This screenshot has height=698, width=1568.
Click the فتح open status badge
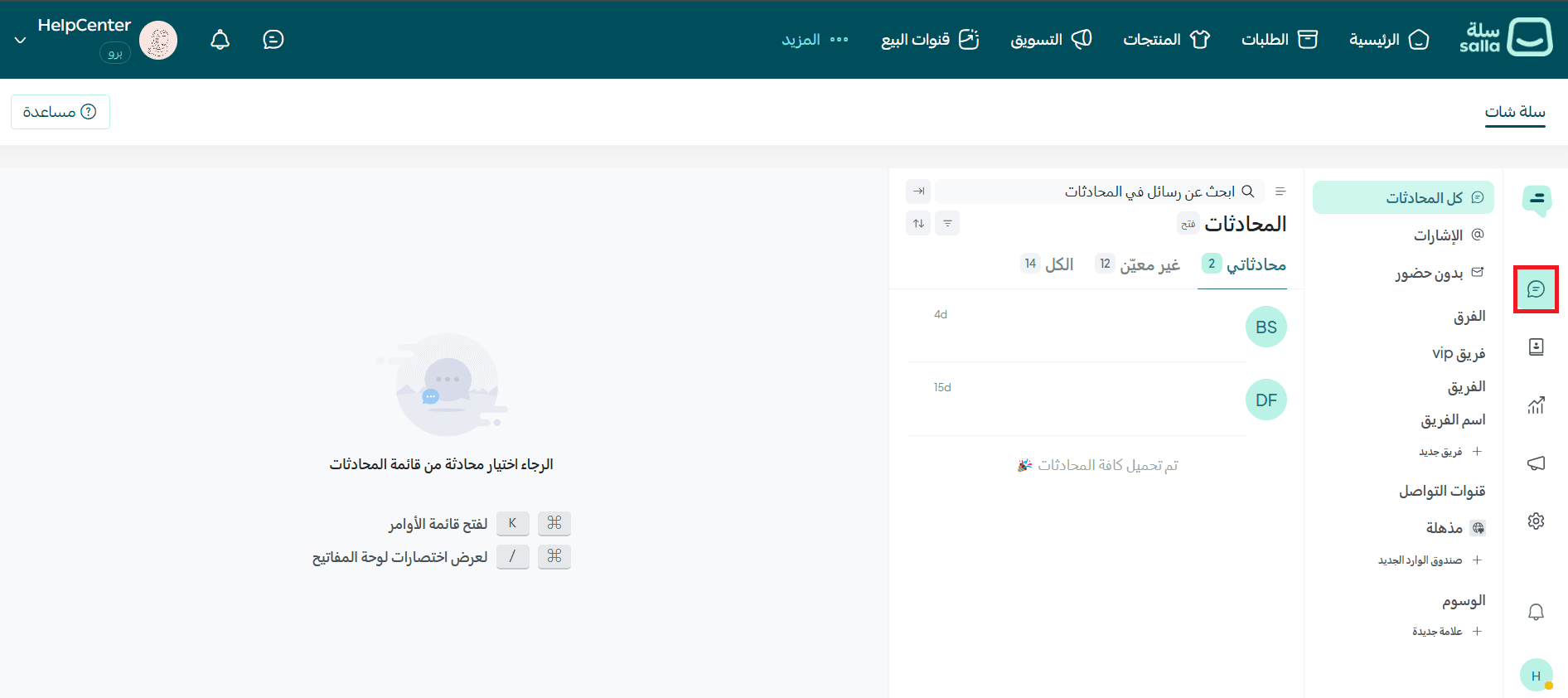click(x=1188, y=224)
